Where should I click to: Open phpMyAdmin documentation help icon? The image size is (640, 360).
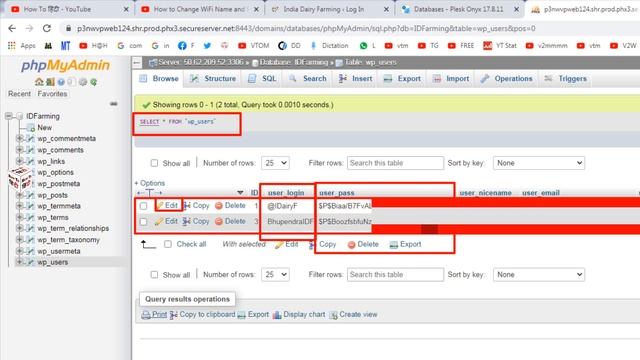(61, 82)
